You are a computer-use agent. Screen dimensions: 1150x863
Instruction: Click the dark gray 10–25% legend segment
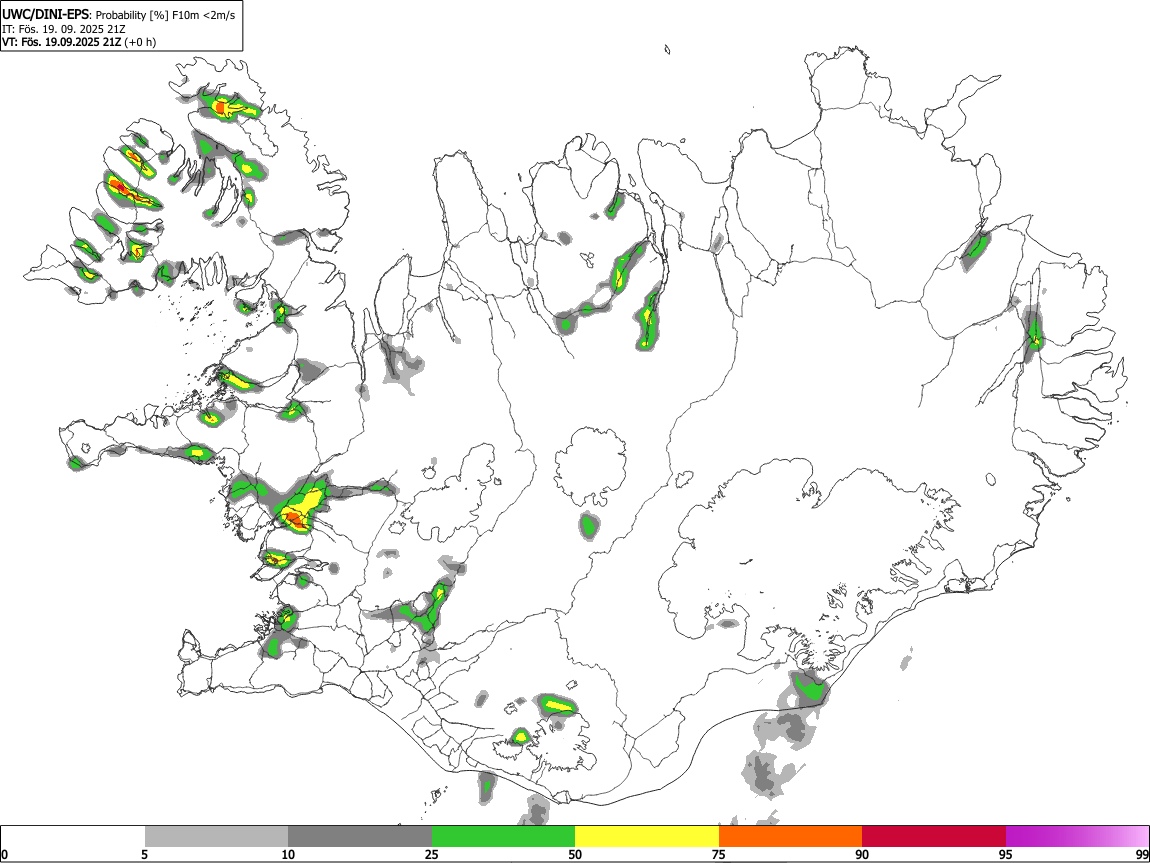point(360,837)
